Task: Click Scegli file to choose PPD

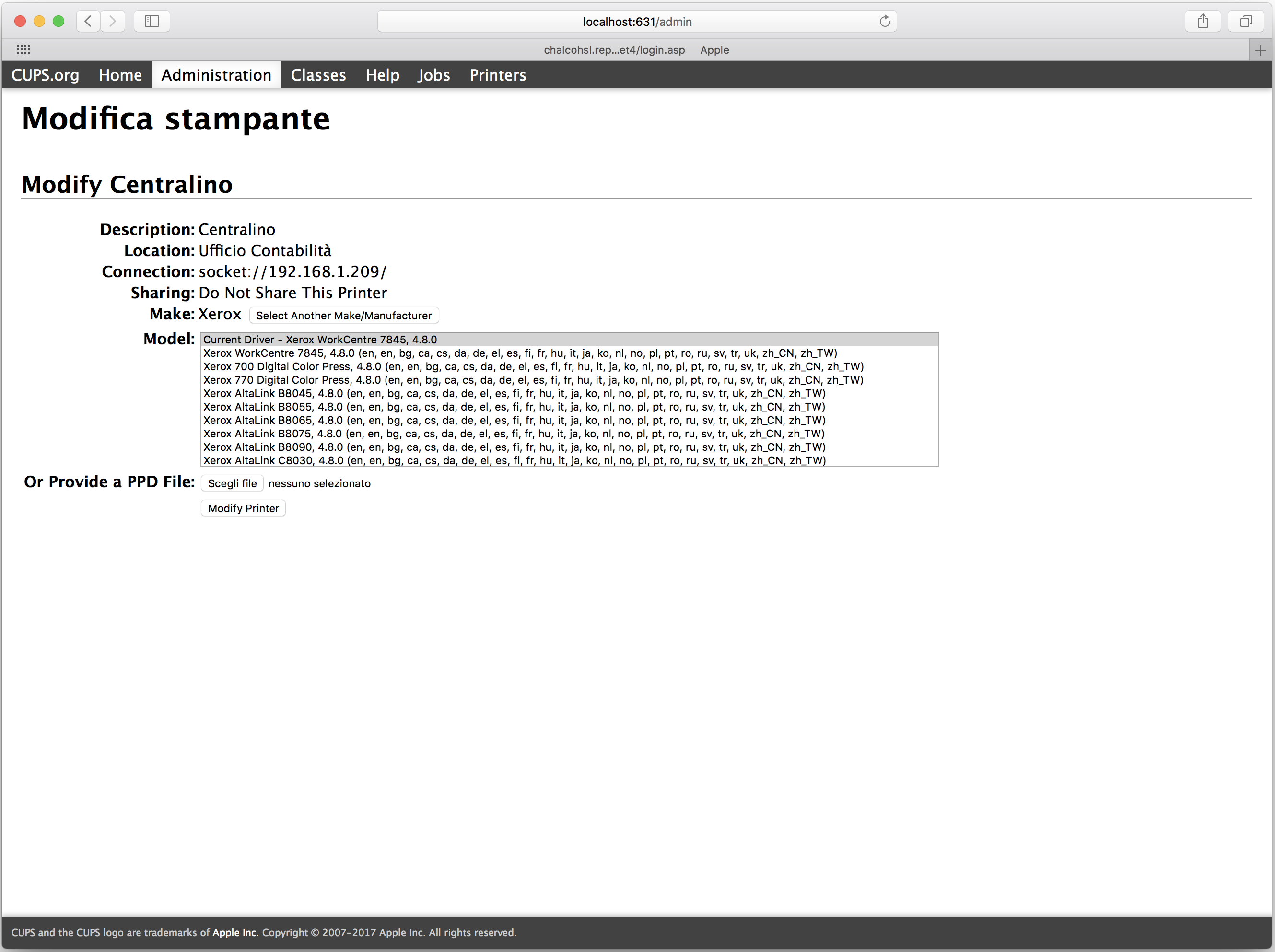Action: (x=232, y=483)
